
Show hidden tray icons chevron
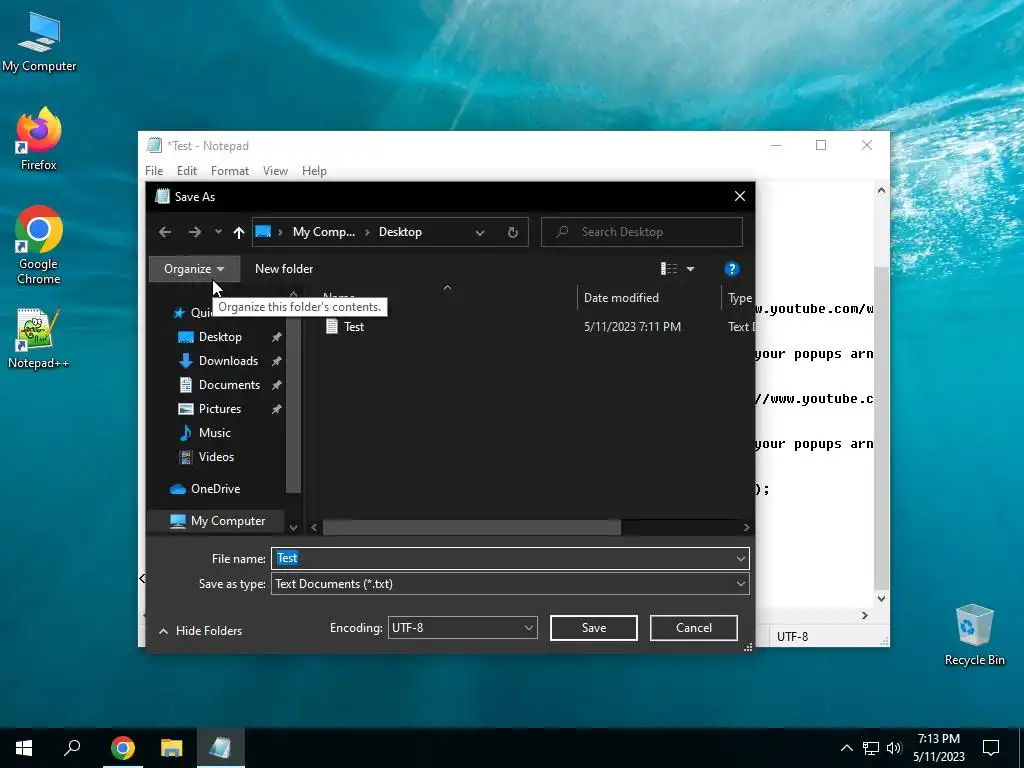tap(846, 748)
